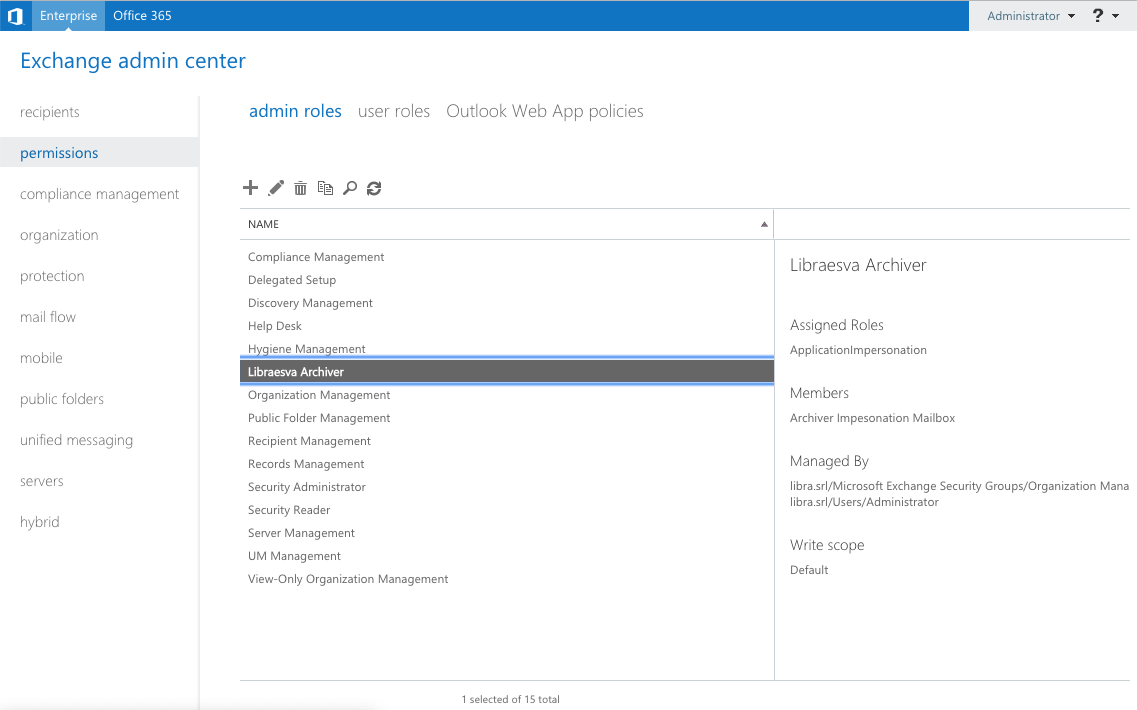The image size is (1137, 710).
Task: Click Default write scope value
Action: 809,570
